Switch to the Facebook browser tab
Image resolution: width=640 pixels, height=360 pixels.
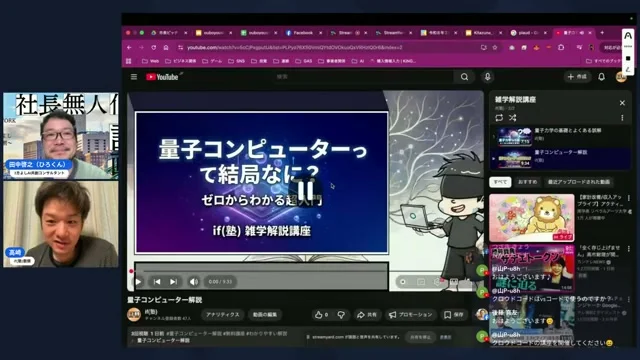tap(303, 33)
